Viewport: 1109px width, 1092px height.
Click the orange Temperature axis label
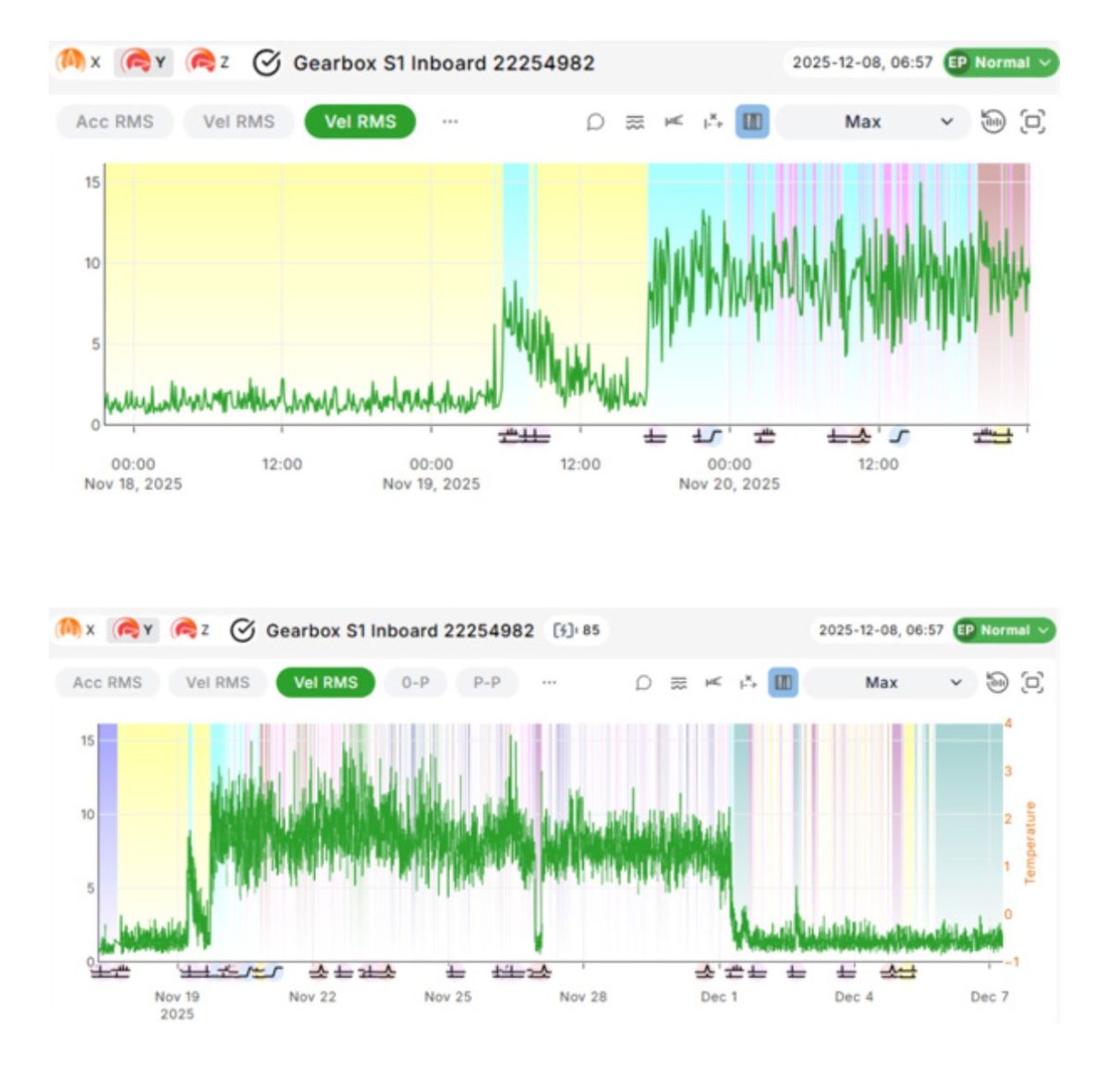1030,843
